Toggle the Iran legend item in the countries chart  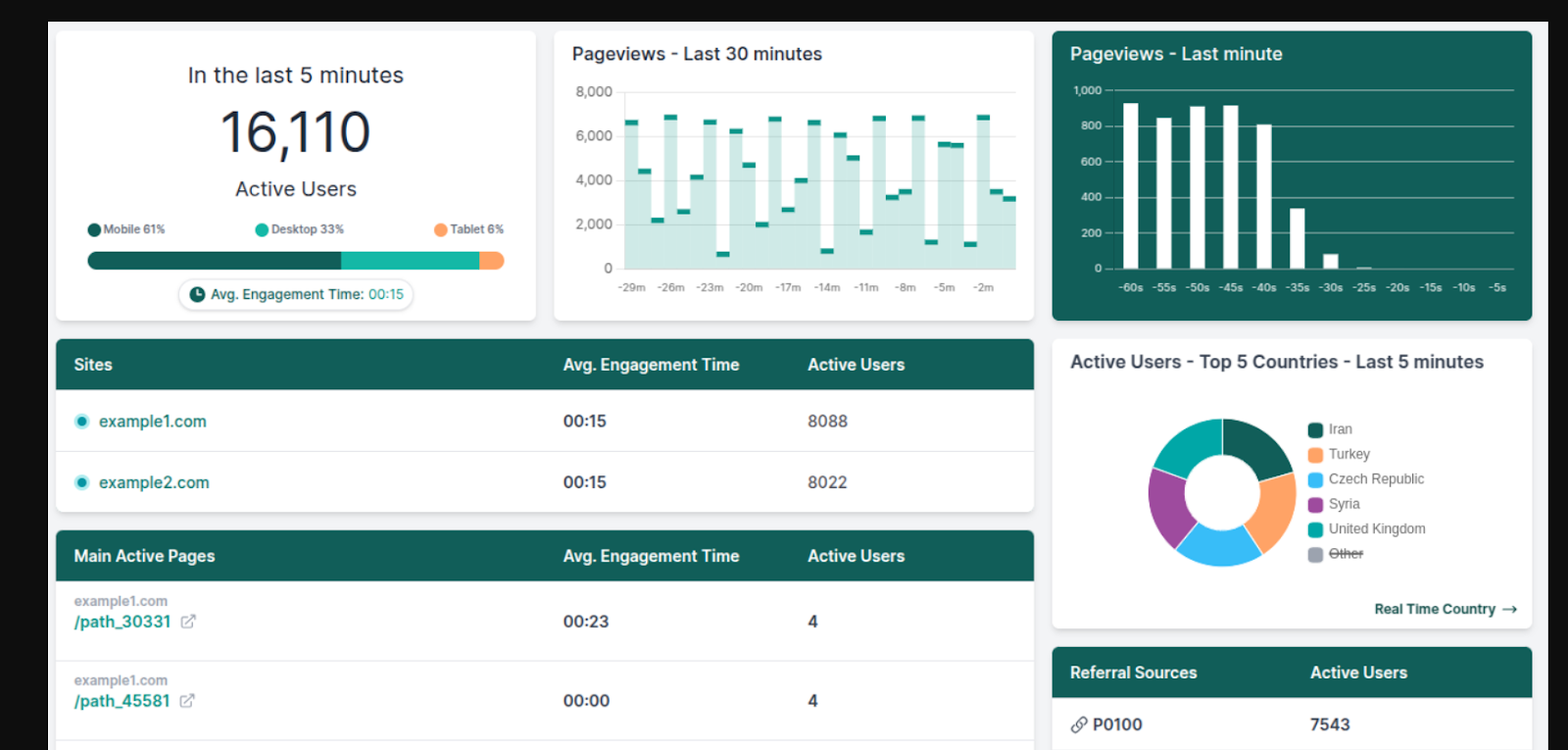pyautogui.click(x=1329, y=429)
